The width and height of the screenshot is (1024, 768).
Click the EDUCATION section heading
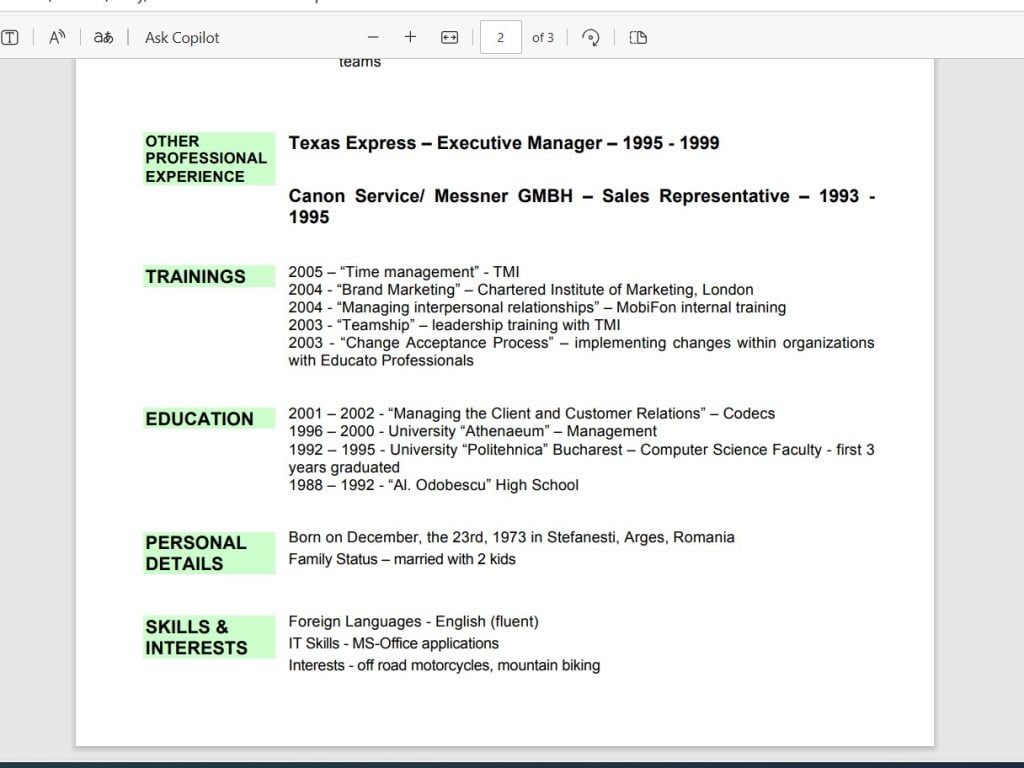pyautogui.click(x=199, y=419)
